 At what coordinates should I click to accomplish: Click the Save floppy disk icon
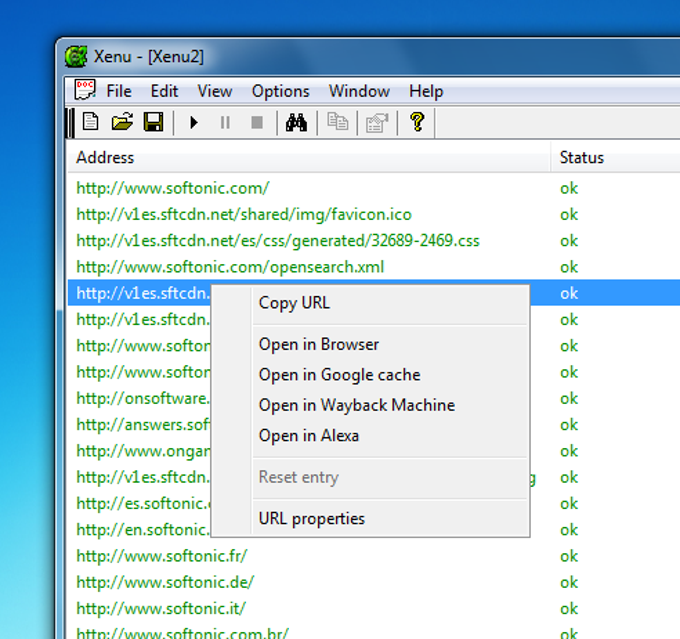(154, 122)
